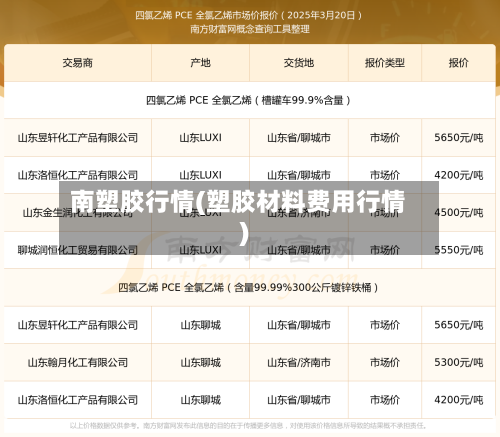The height and width of the screenshot is (437, 500).
Task: Click 市场价 in the 山东翰月 row
Action: (385, 362)
